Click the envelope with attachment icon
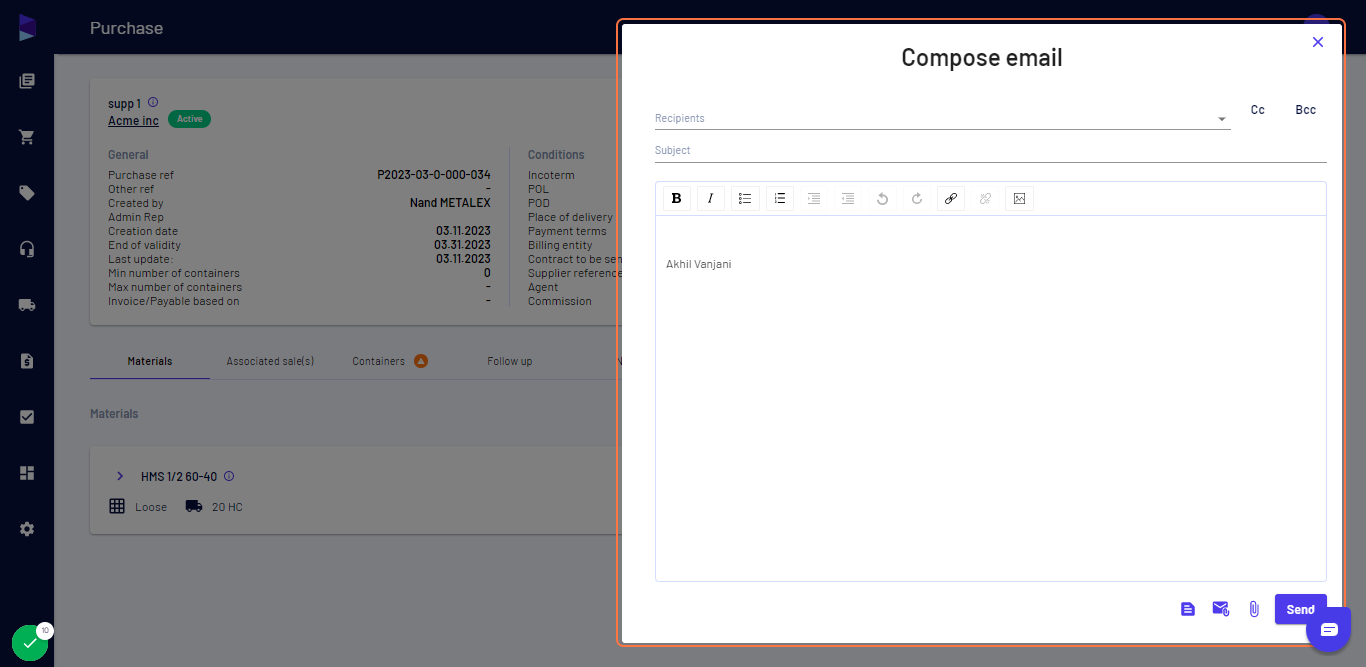The height and width of the screenshot is (667, 1366). pyautogui.click(x=1221, y=609)
